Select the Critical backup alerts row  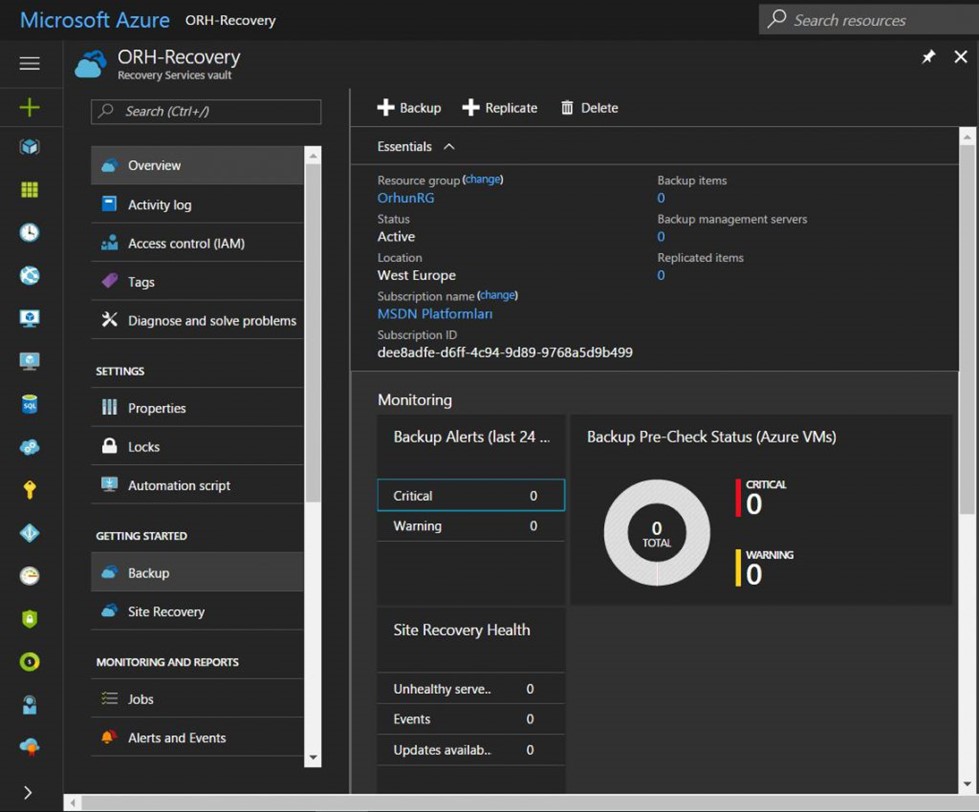pyautogui.click(x=471, y=496)
